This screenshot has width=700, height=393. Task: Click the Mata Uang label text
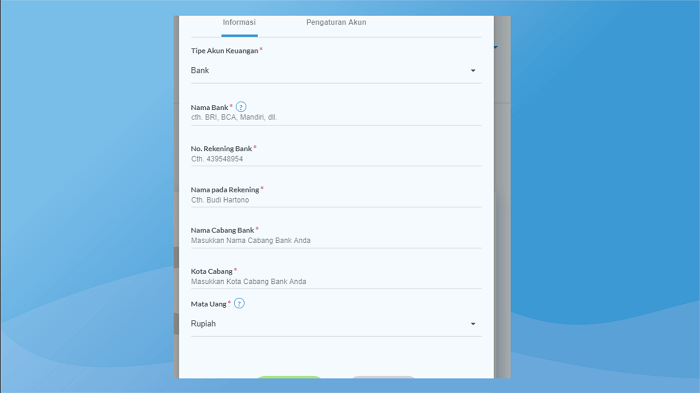pyautogui.click(x=208, y=304)
